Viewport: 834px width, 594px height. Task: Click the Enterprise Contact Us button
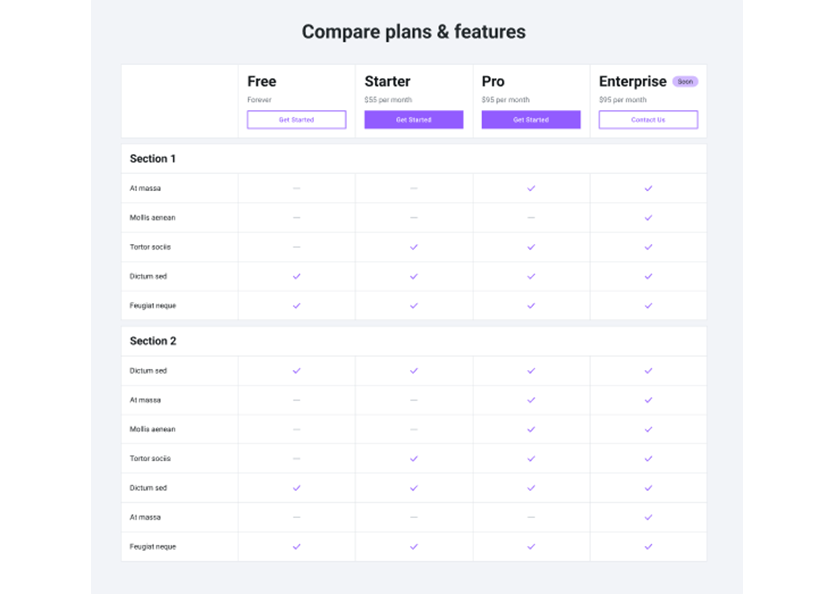[648, 120]
